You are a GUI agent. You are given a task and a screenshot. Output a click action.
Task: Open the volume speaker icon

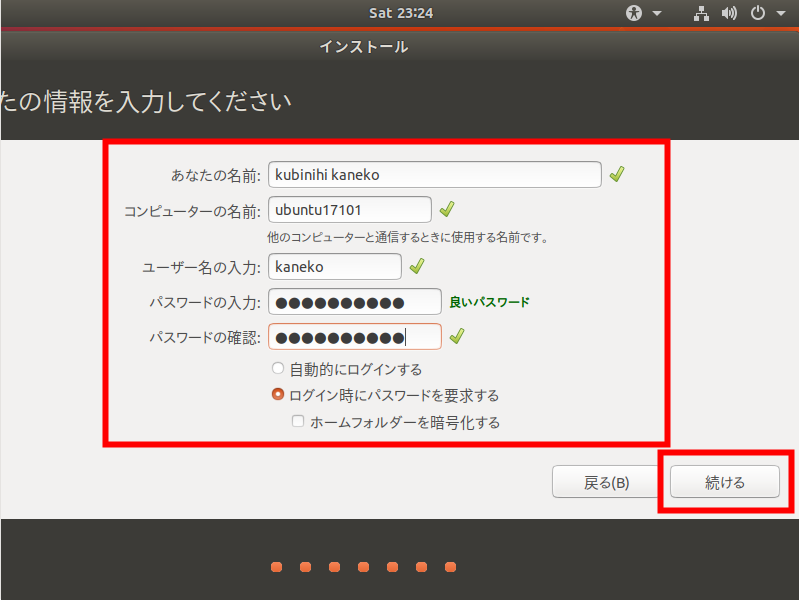point(729,13)
